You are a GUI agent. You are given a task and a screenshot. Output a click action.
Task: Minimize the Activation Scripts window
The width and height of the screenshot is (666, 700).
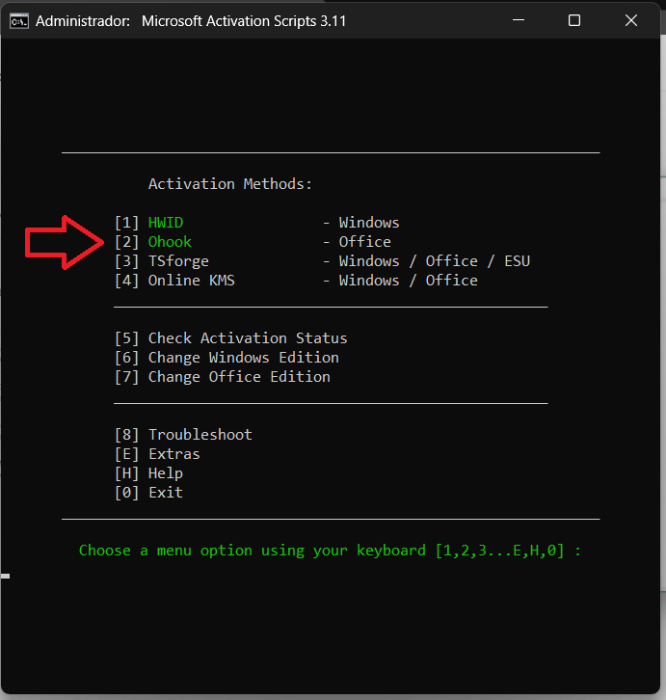pyautogui.click(x=518, y=20)
